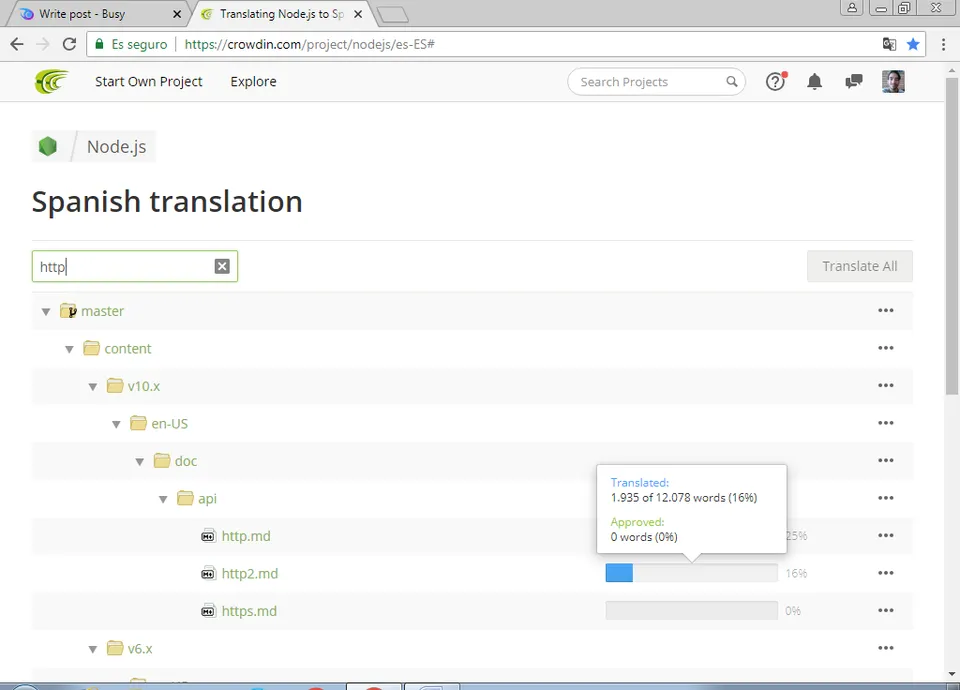
Task: Collapse the en-US folder arrow
Action: point(116,424)
